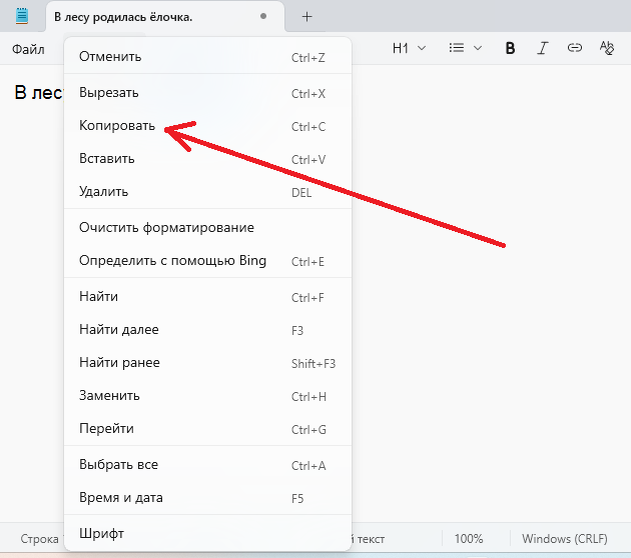Select Определить с помощью Bing
631x558 pixels.
(x=208, y=261)
